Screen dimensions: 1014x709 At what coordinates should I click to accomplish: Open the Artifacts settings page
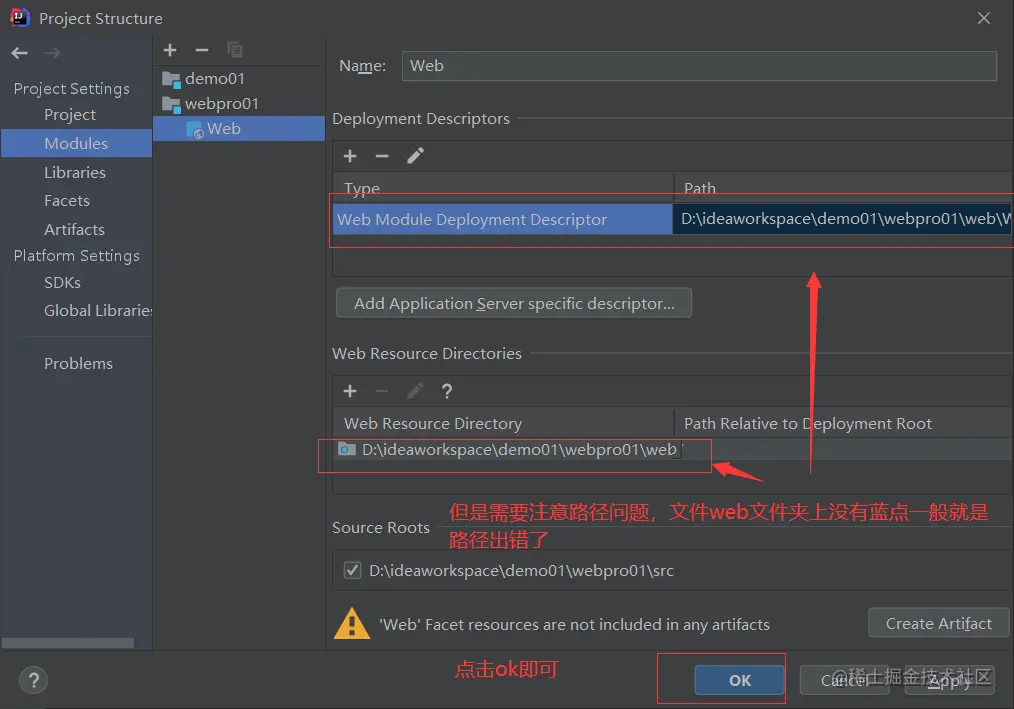pyautogui.click(x=74, y=229)
